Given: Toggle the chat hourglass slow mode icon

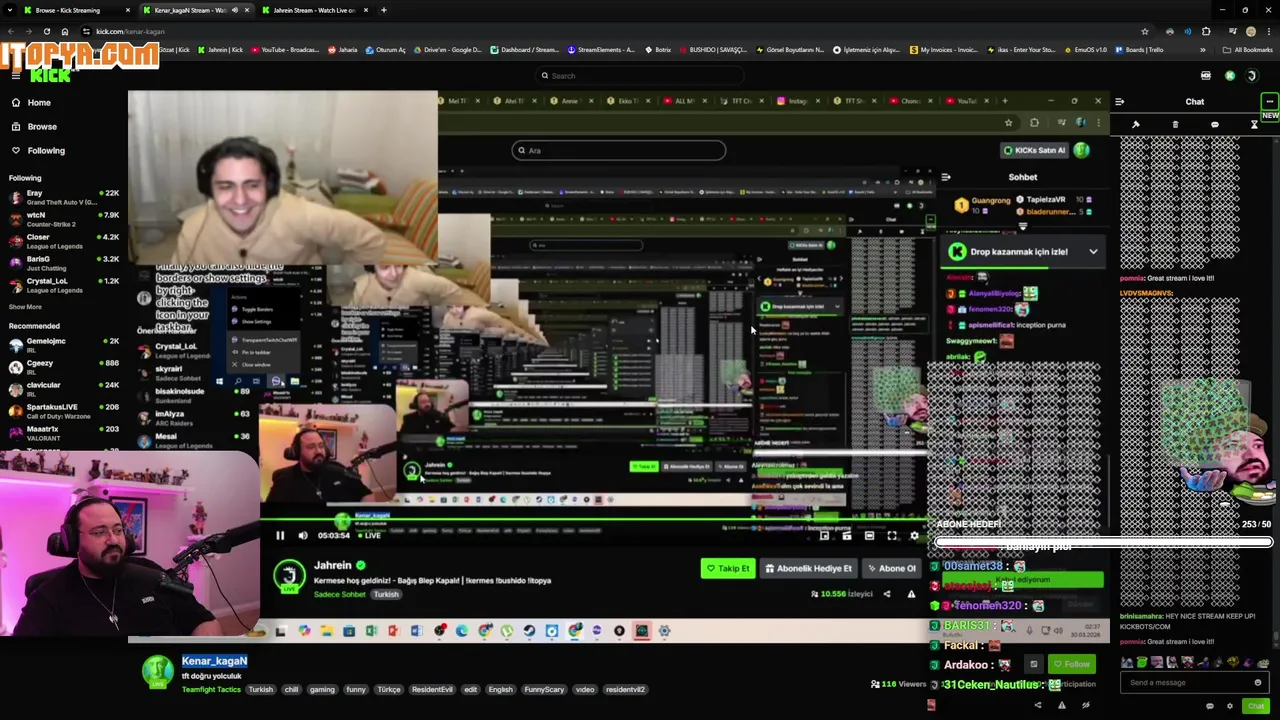Looking at the screenshot, I should [1254, 125].
